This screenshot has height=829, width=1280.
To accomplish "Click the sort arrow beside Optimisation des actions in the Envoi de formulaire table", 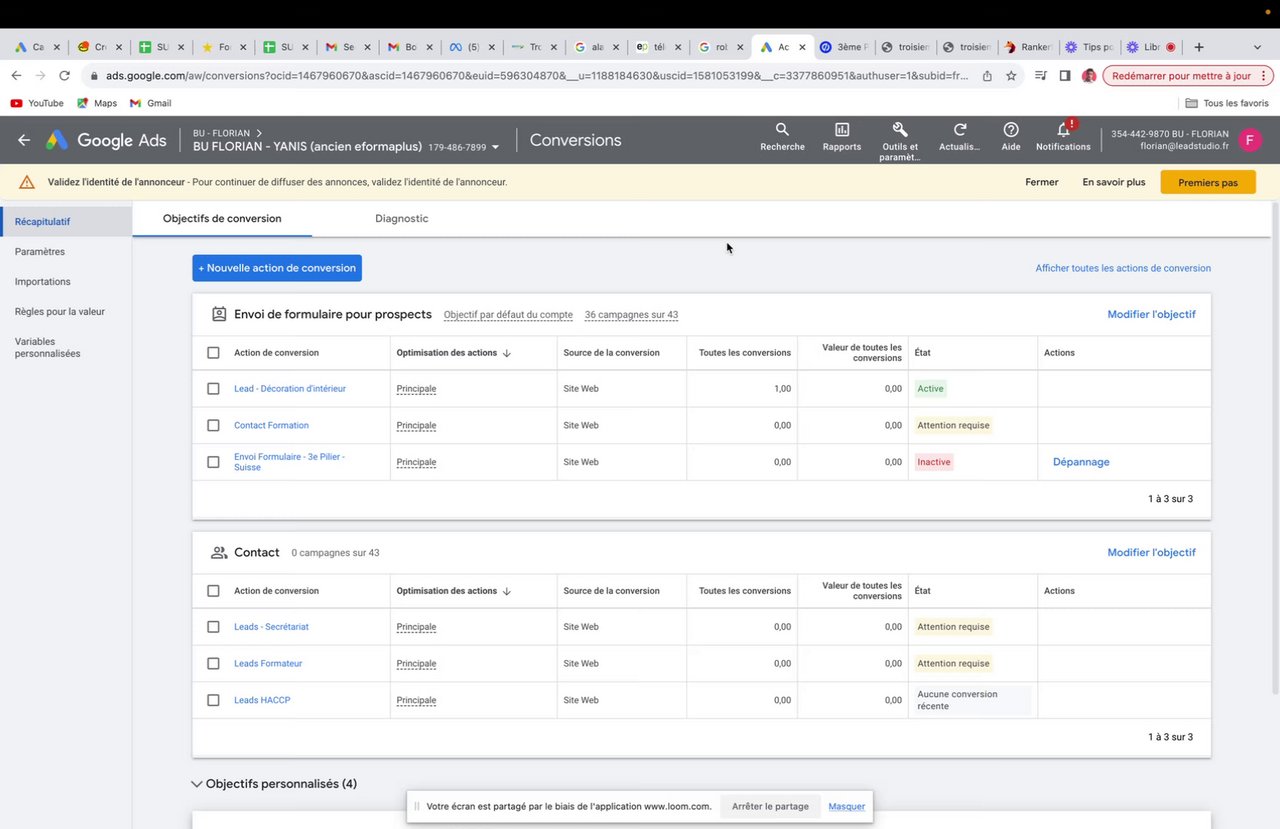I will (x=507, y=353).
